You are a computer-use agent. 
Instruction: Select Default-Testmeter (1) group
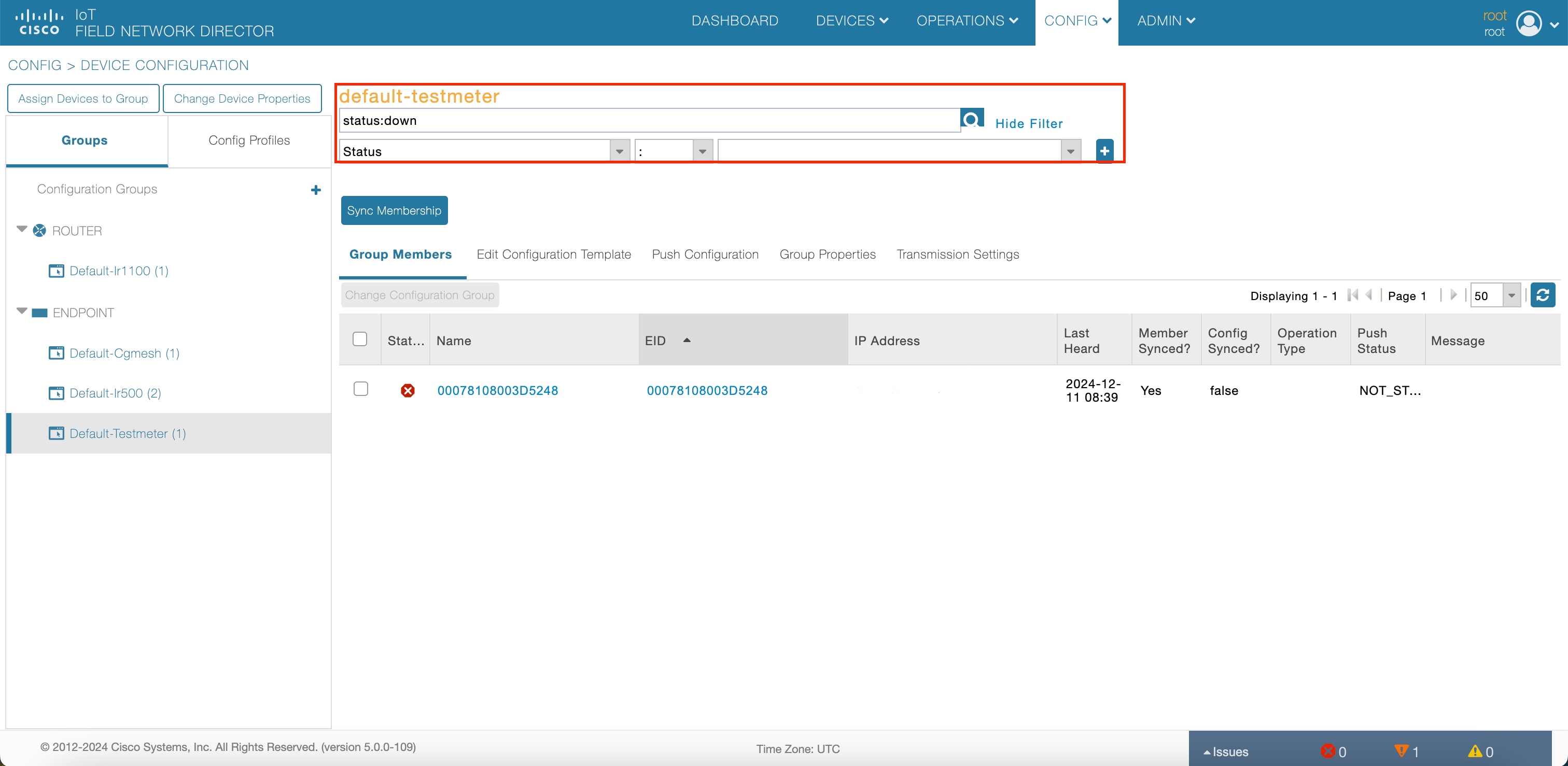[128, 433]
